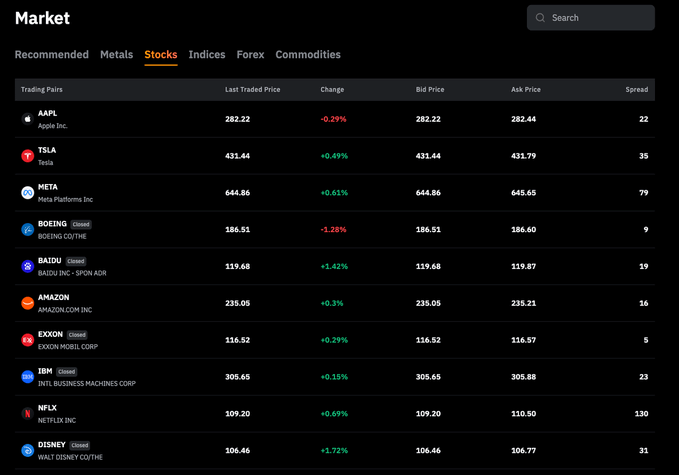Click TSLA ask price 431.79
The width and height of the screenshot is (679, 475).
coord(523,156)
